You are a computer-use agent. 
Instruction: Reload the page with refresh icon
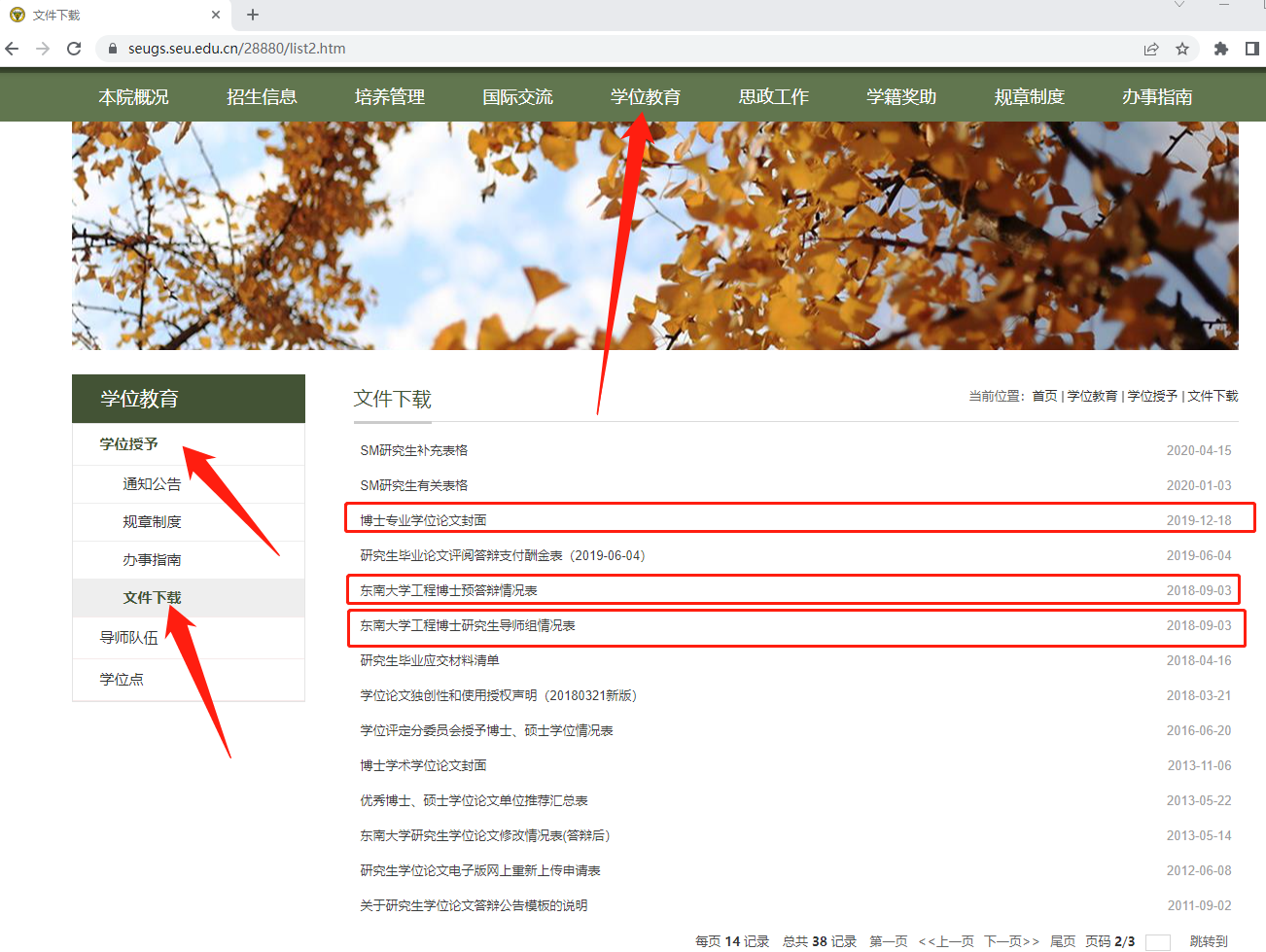tap(74, 49)
